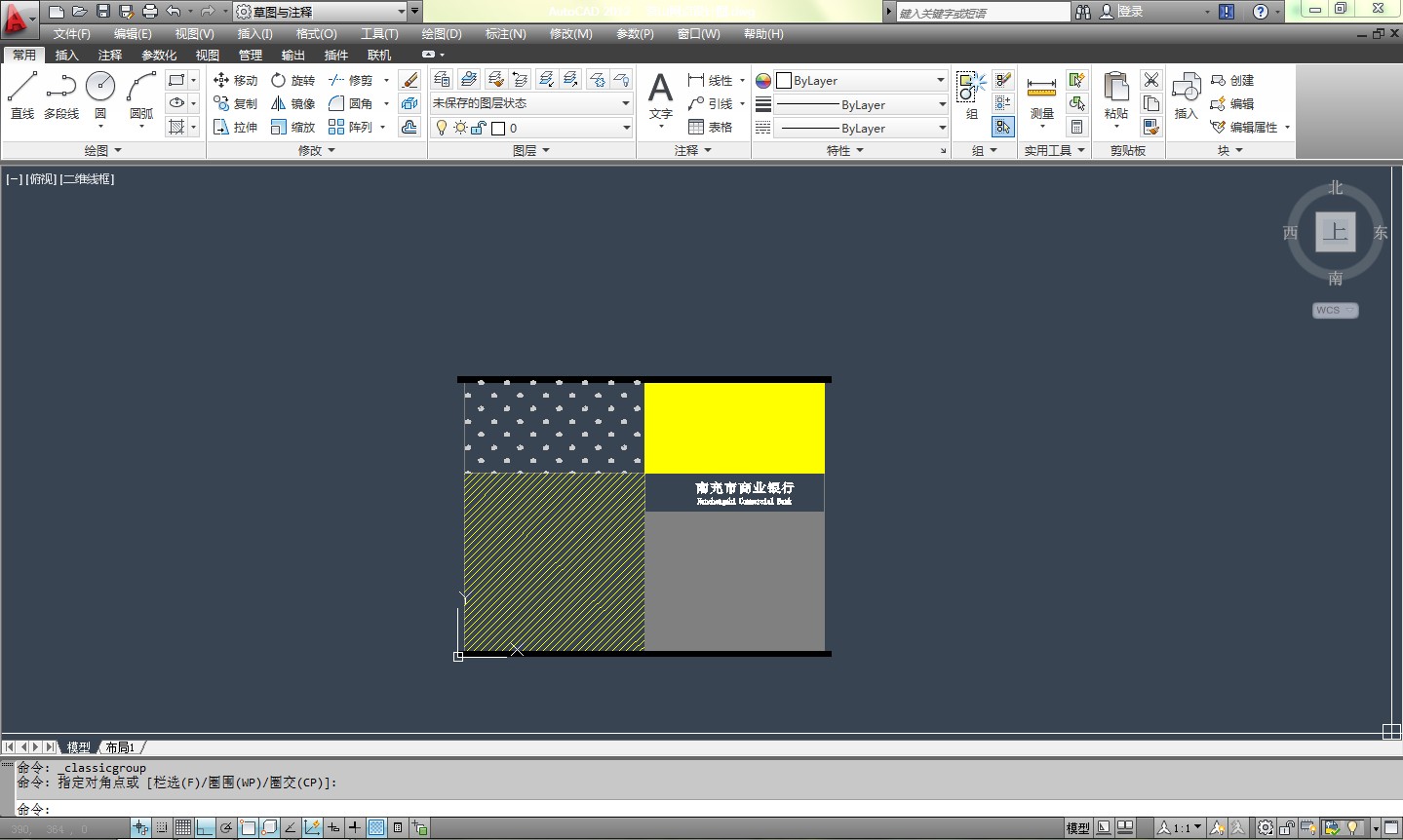Viewport: 1403px width, 840px height.
Task: Choose the Rotate (旋转) tool
Action: pos(292,80)
